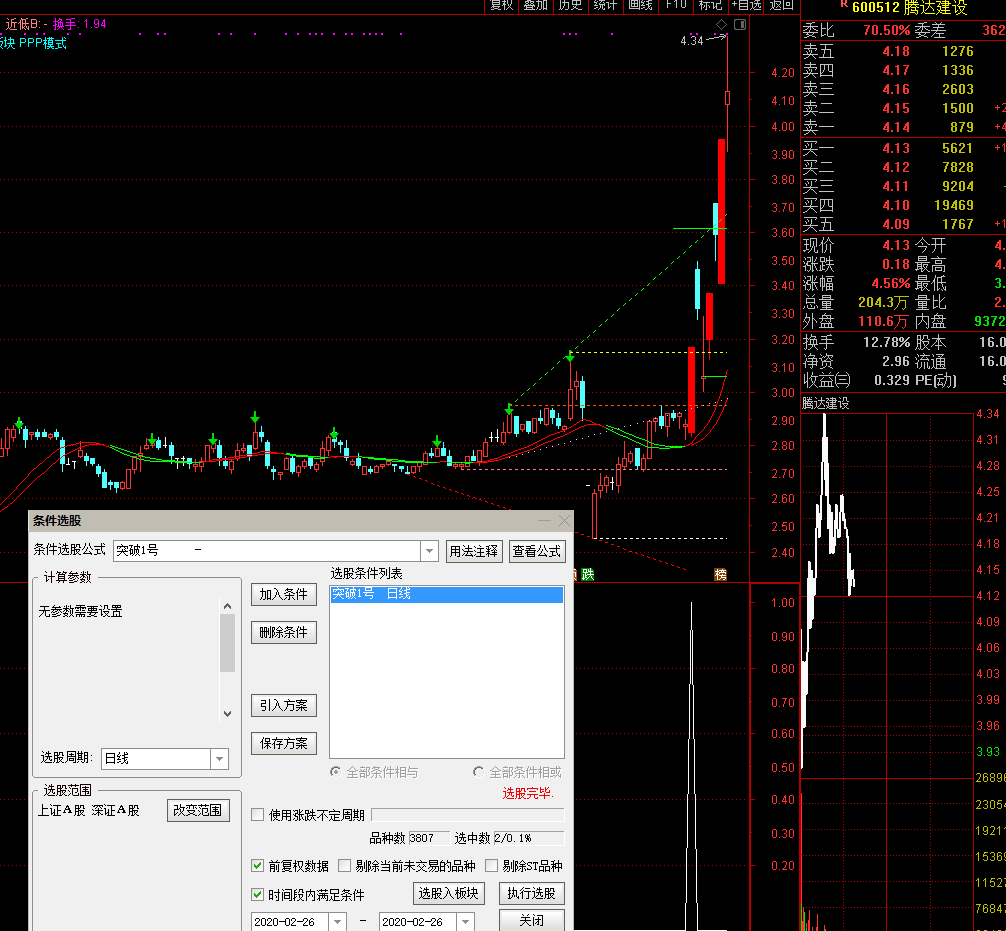Click the 加入条件 button
1006x931 pixels.
click(284, 595)
